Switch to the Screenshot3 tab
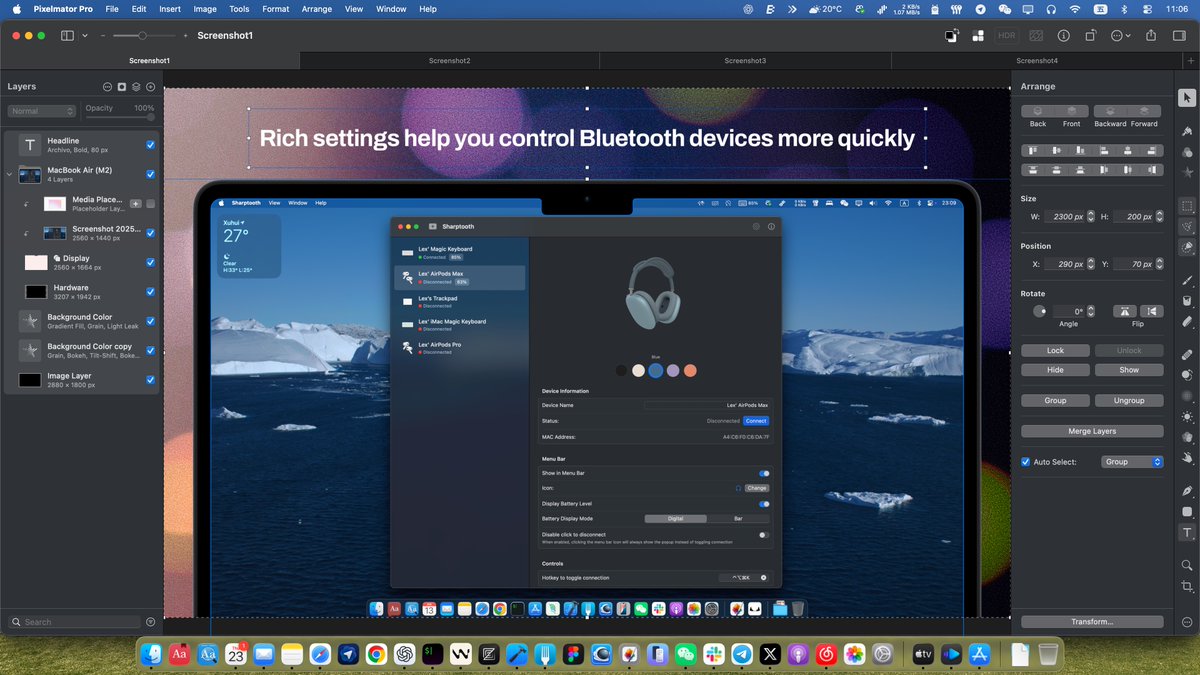Screen dimensions: 1200x675 (745, 61)
